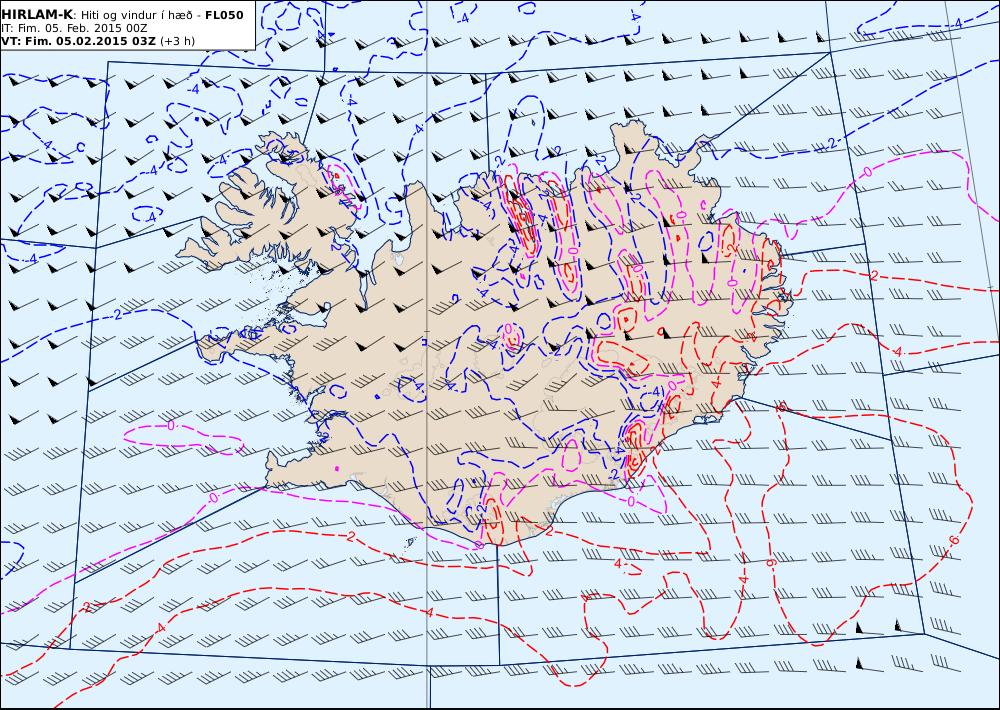Select the 'Hiti og vindur í hæð' caption
Image resolution: width=1000 pixels, height=710 pixels.
click(x=136, y=15)
